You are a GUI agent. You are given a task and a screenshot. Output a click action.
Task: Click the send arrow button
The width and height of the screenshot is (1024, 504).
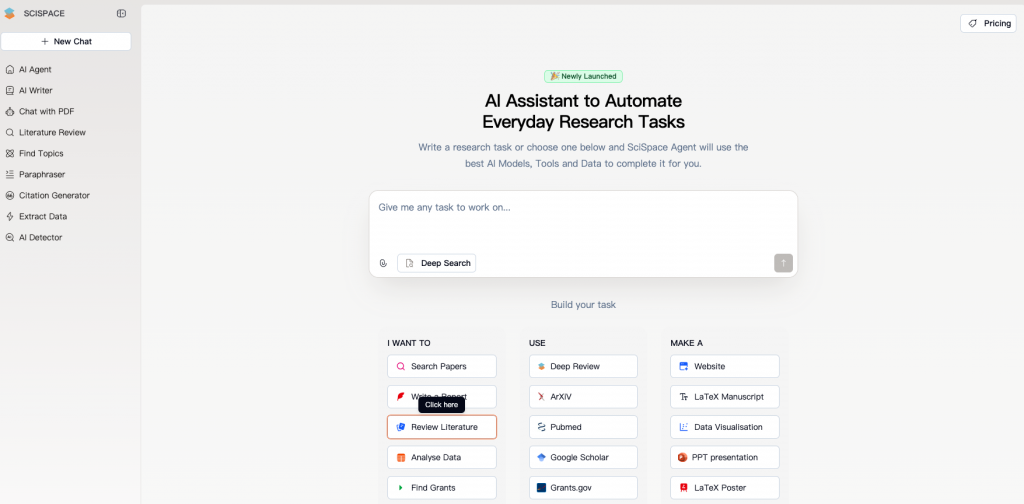pyautogui.click(x=783, y=263)
